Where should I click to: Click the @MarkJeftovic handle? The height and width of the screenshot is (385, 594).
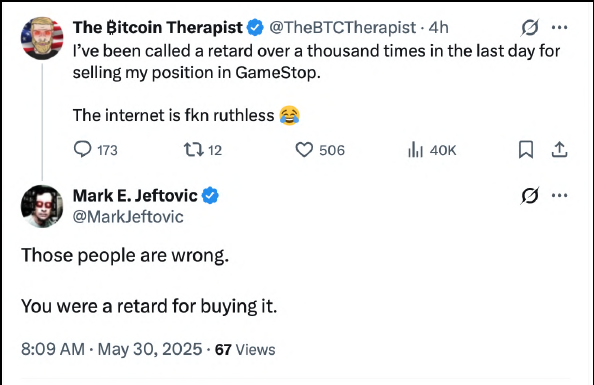coord(128,217)
